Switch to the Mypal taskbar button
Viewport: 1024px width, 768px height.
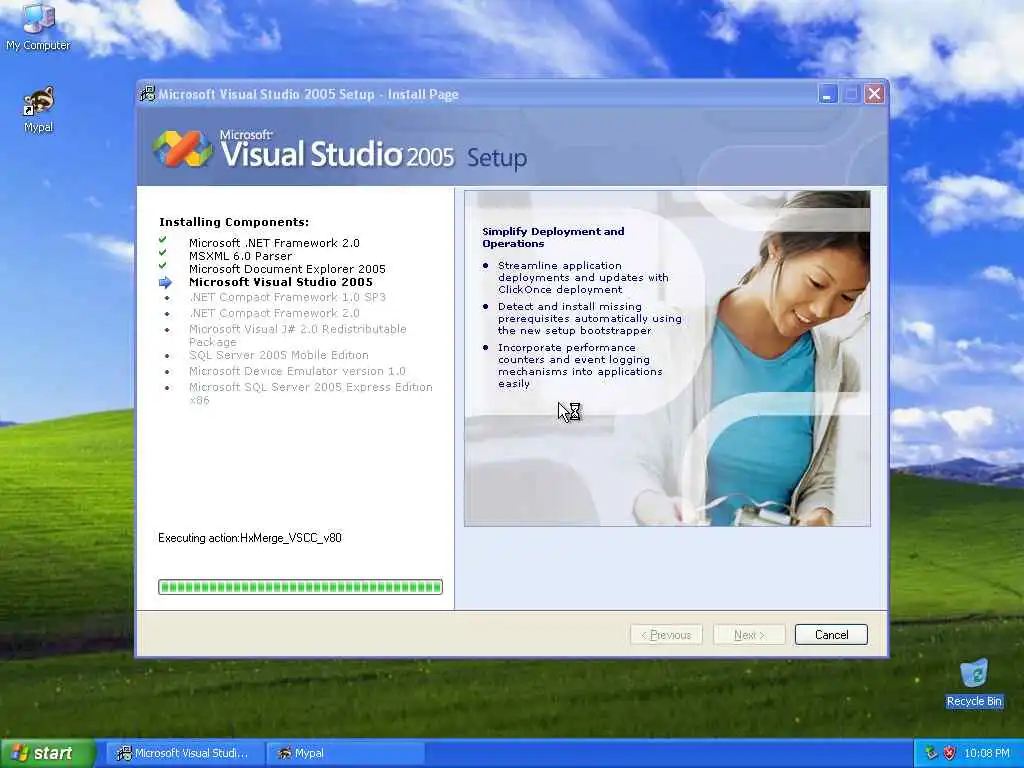345,753
